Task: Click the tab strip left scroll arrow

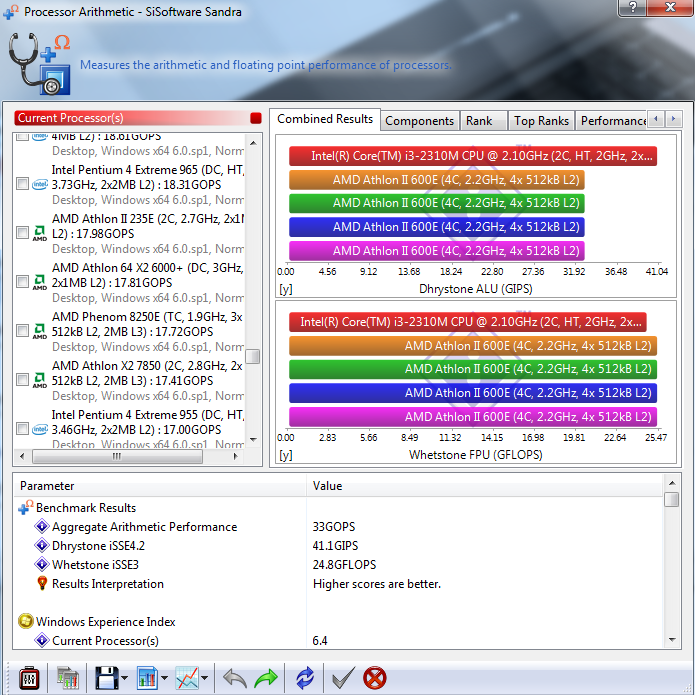Action: (x=656, y=119)
